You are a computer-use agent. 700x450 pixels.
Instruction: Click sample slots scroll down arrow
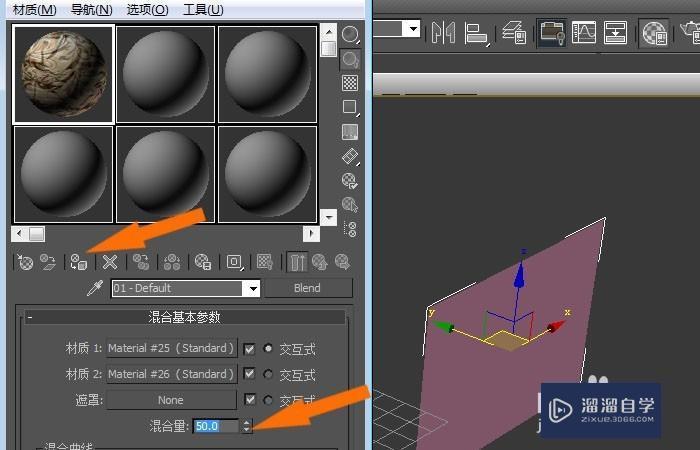point(329,217)
